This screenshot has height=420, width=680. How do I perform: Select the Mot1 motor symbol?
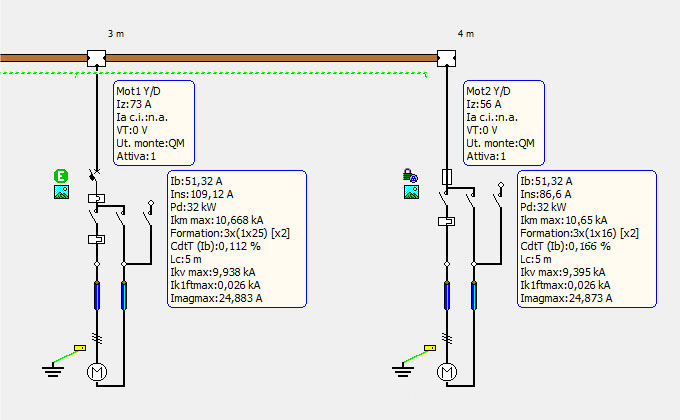(97, 373)
